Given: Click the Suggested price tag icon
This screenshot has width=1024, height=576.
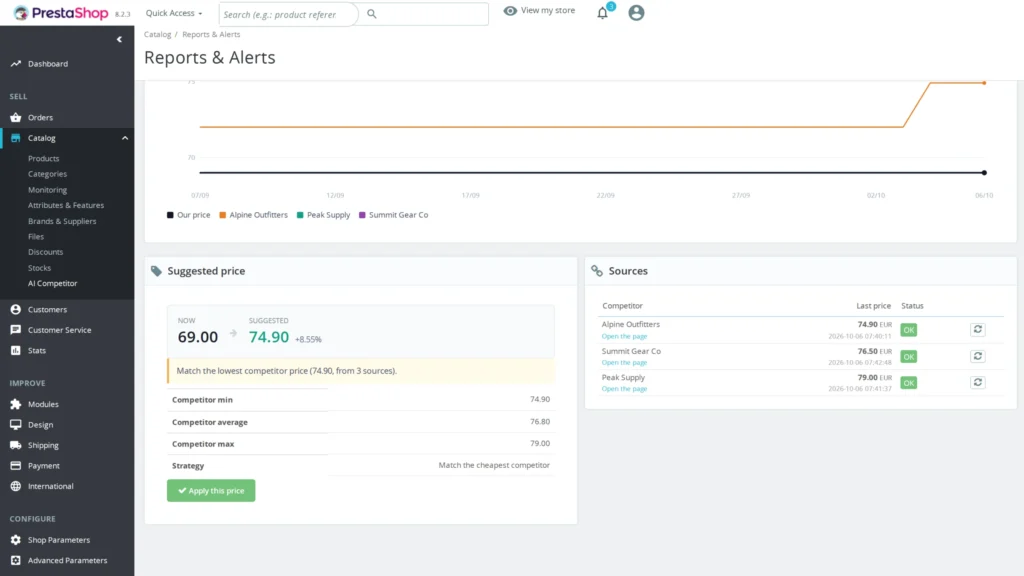Looking at the screenshot, I should 156,271.
